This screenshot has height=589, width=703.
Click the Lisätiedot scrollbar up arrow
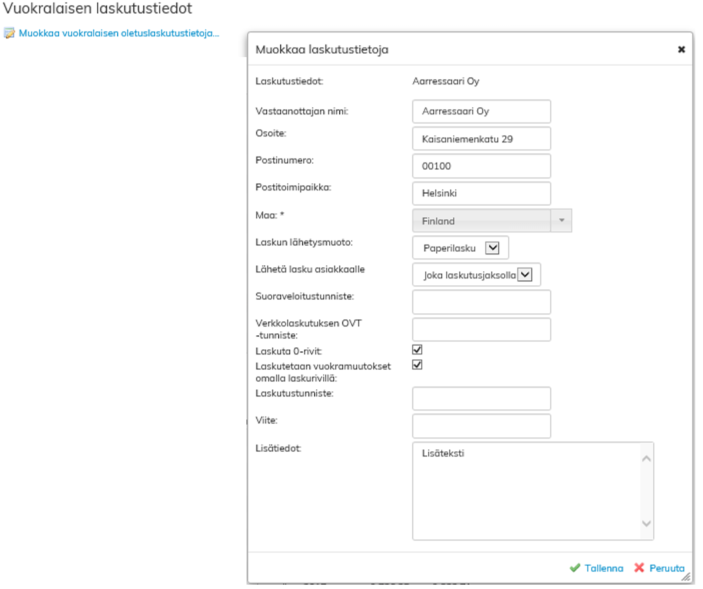[646, 458]
